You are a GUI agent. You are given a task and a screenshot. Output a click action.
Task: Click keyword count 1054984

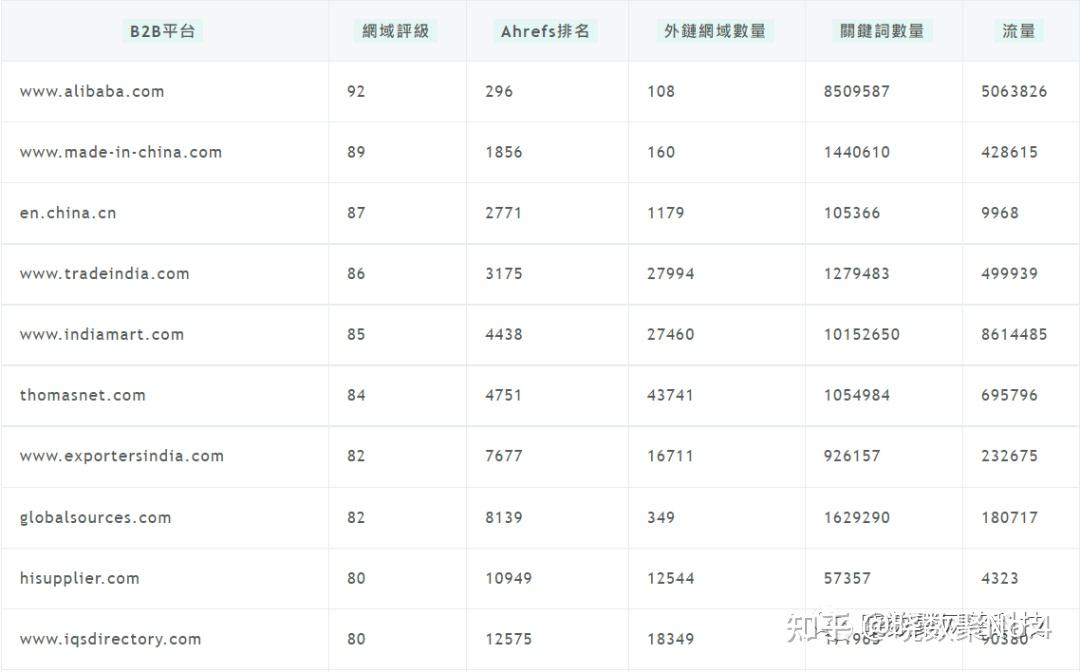(856, 395)
